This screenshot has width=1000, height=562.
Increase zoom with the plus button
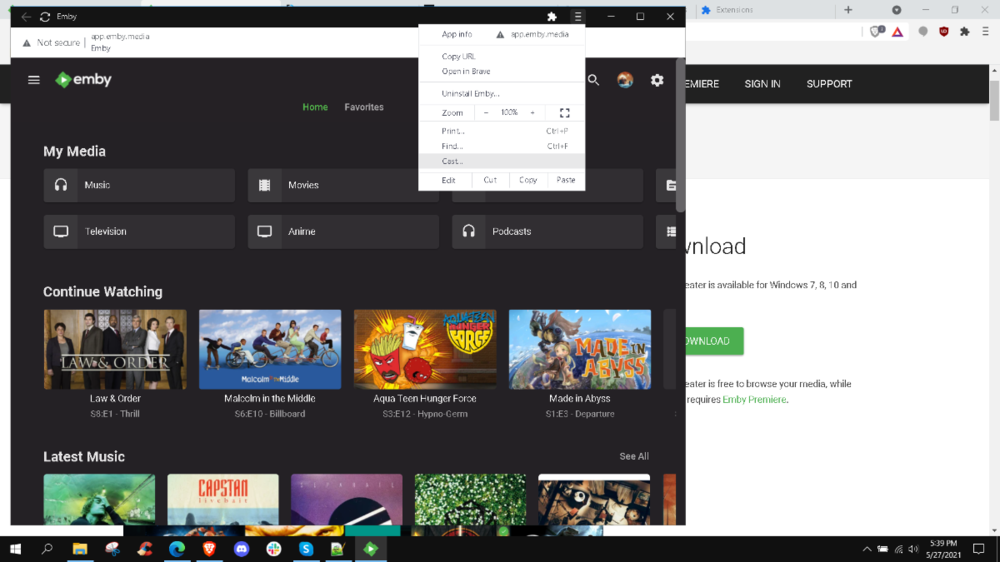click(x=532, y=113)
